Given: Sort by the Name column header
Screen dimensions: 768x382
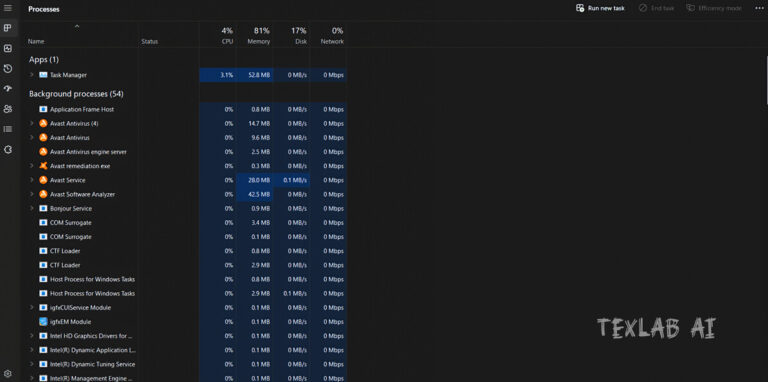Looking at the screenshot, I should point(36,42).
